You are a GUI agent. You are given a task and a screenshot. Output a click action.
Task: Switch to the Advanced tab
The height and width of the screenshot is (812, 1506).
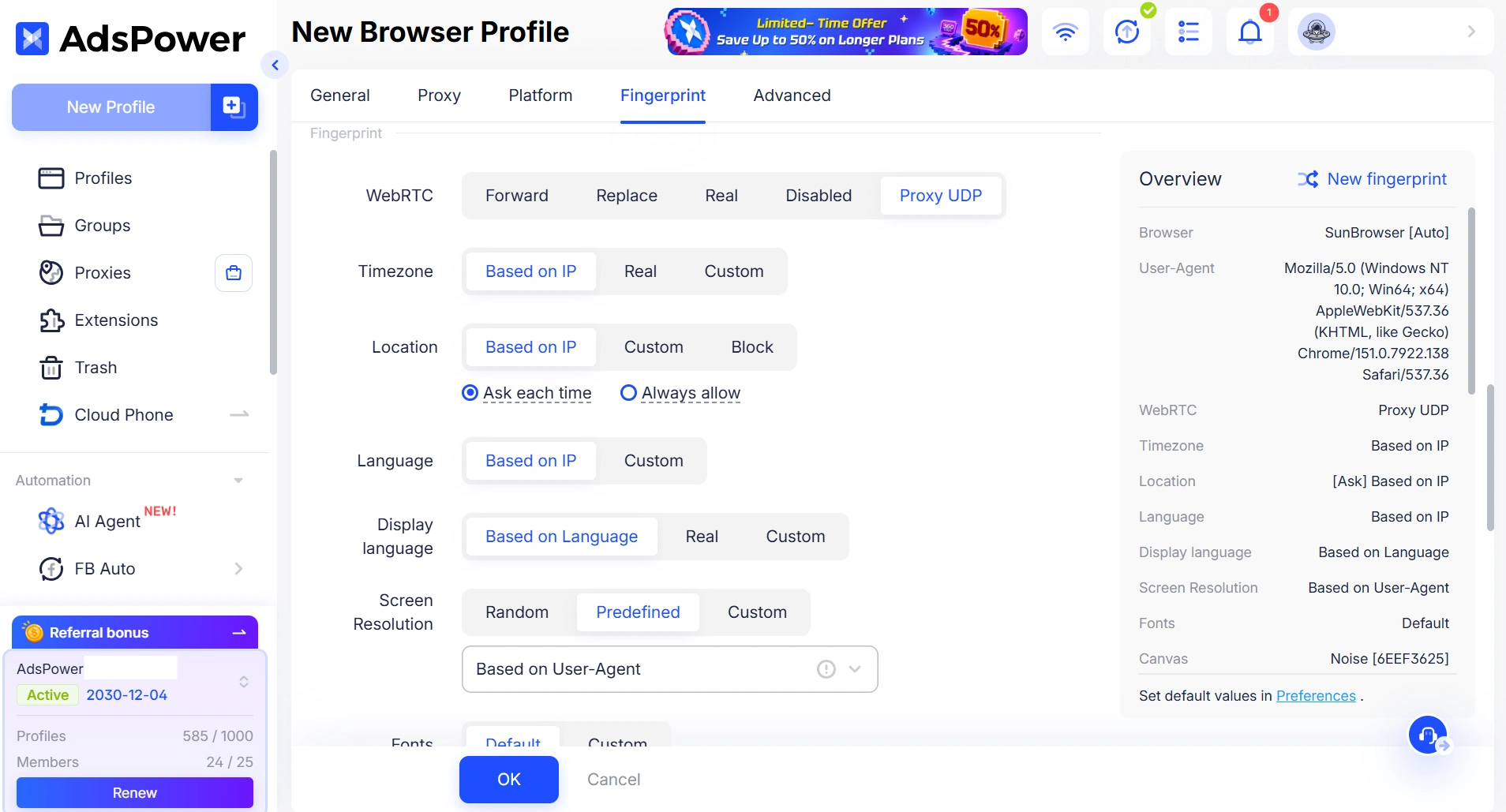pos(792,95)
